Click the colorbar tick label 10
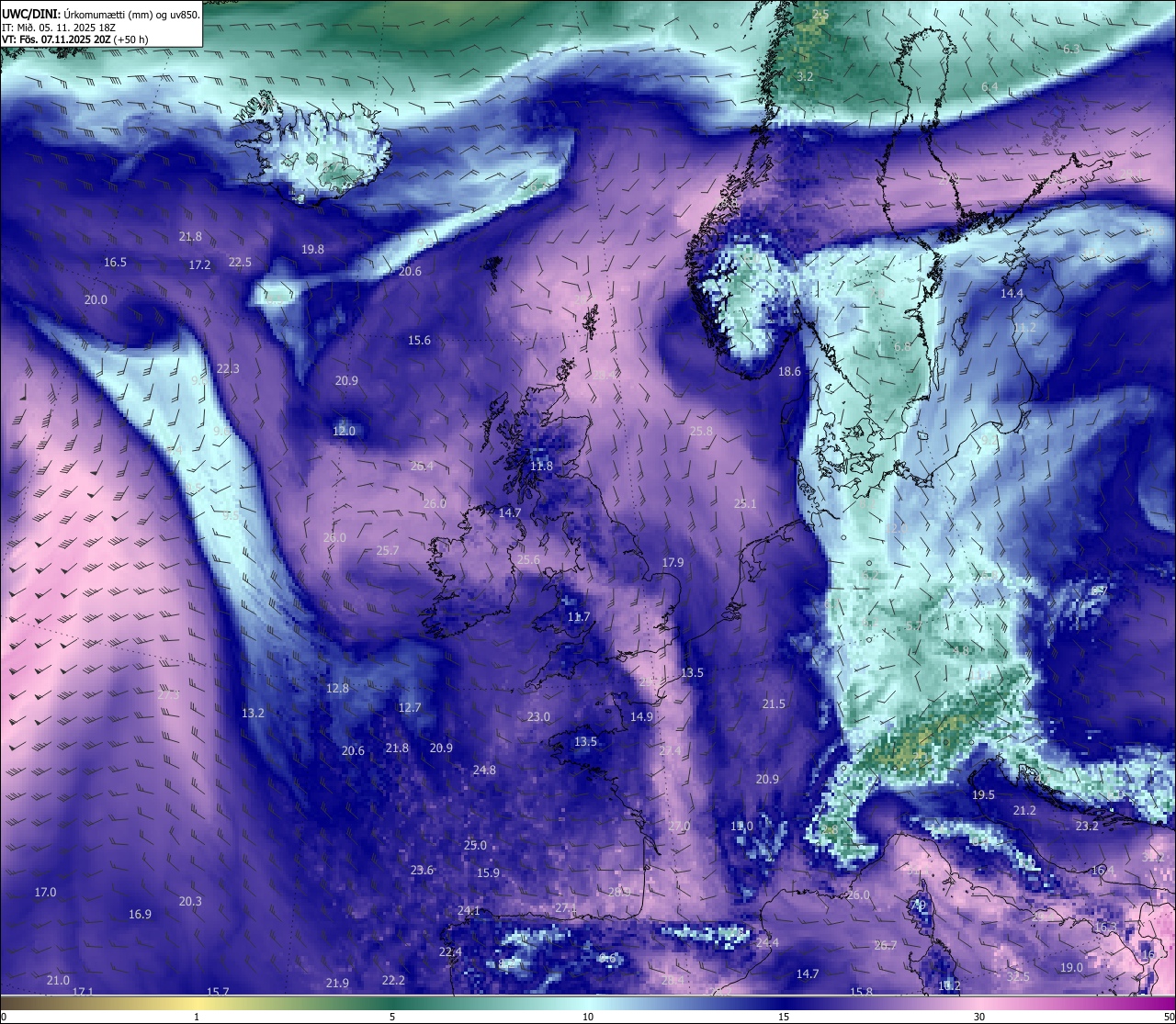 [588, 1017]
